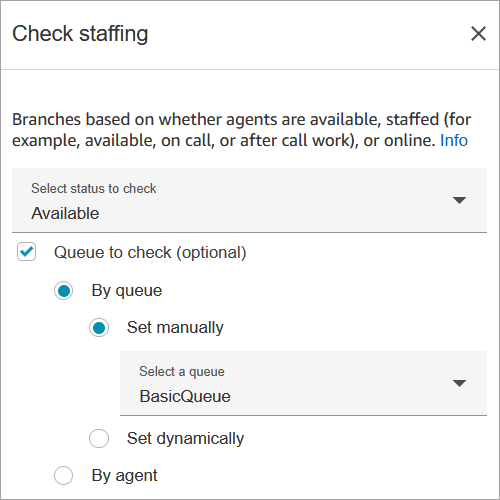This screenshot has width=500, height=500.
Task: Click the Check staffing panel title
Action: (x=80, y=34)
